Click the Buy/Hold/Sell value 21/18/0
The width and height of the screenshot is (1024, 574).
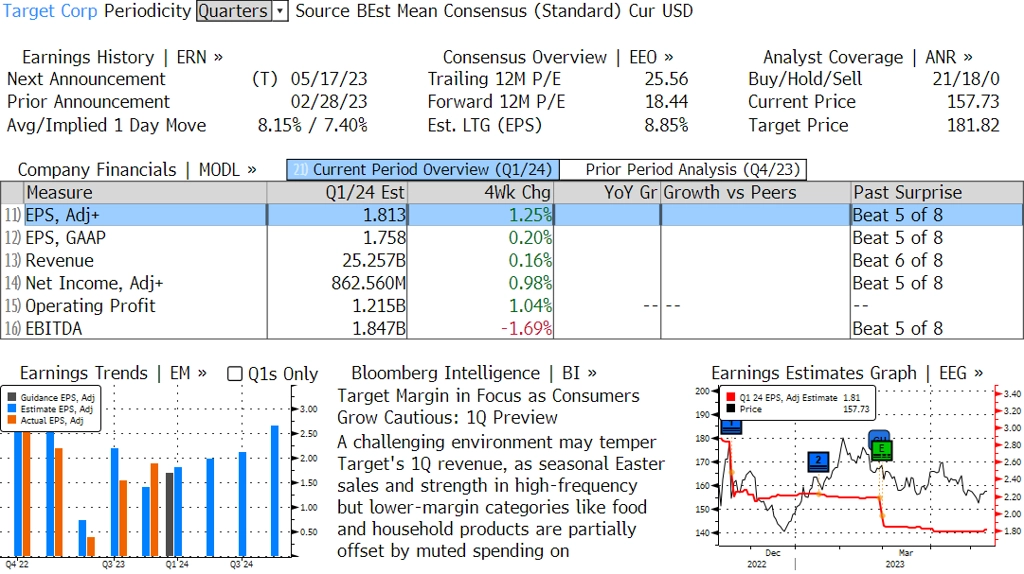point(966,79)
